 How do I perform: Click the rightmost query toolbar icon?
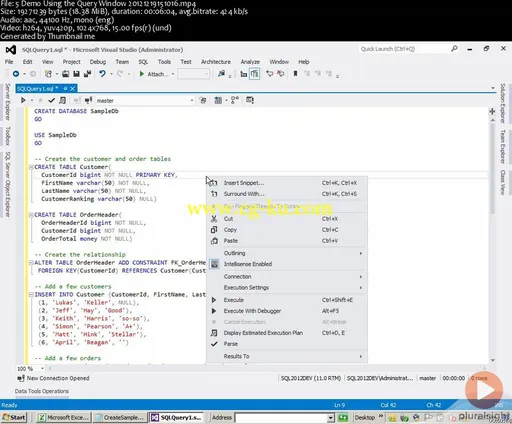(250, 100)
